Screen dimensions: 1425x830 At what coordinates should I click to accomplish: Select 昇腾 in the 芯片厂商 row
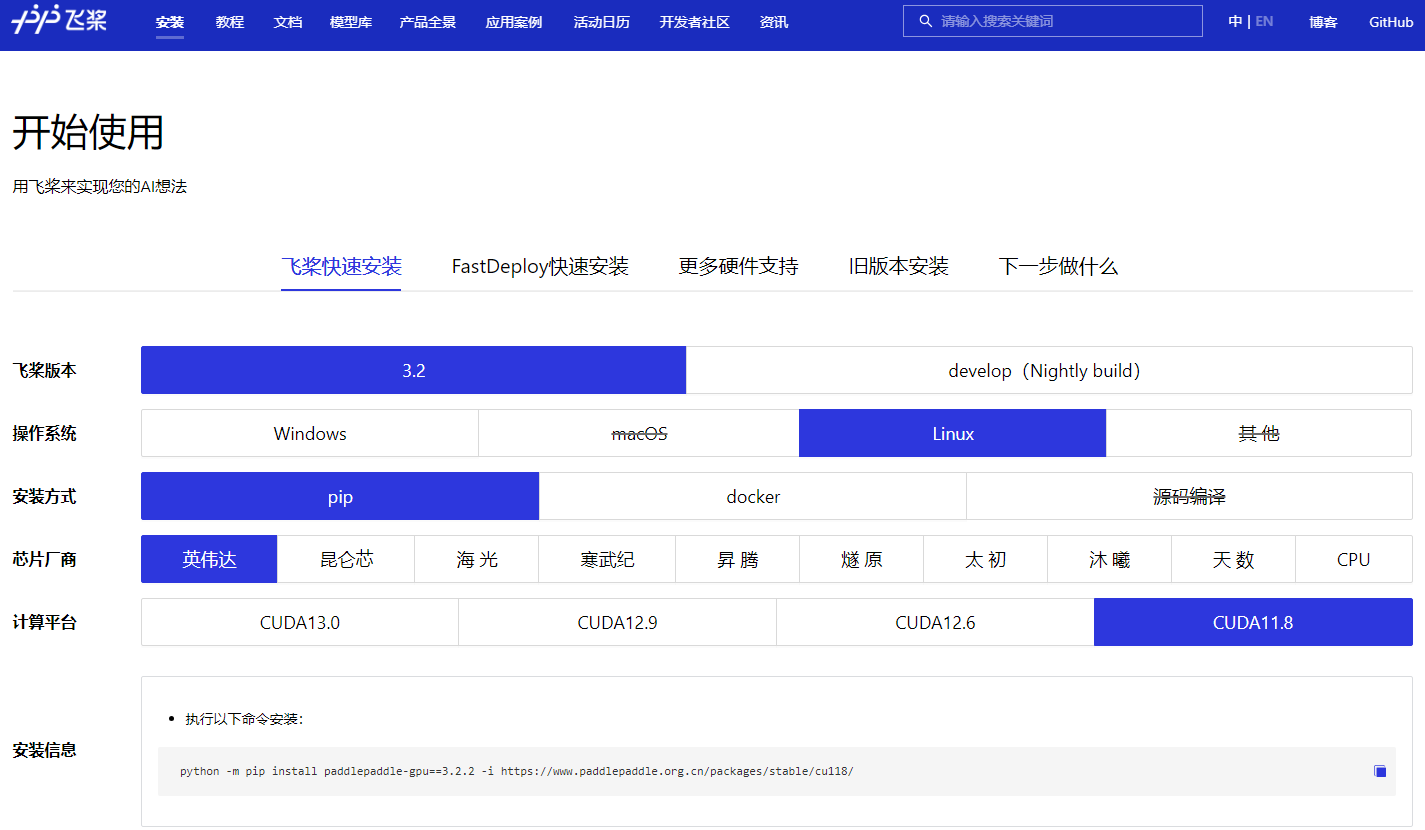tap(737, 559)
